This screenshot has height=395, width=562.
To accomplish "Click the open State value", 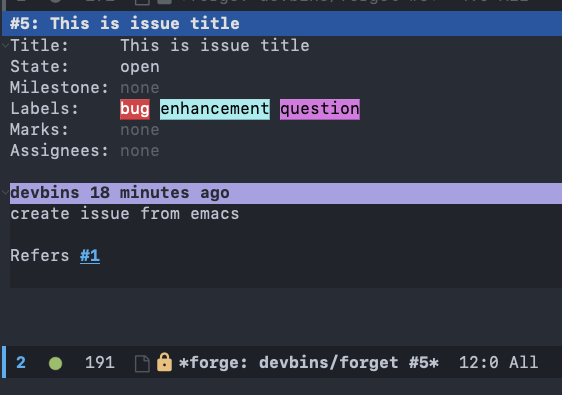I will (140, 67).
